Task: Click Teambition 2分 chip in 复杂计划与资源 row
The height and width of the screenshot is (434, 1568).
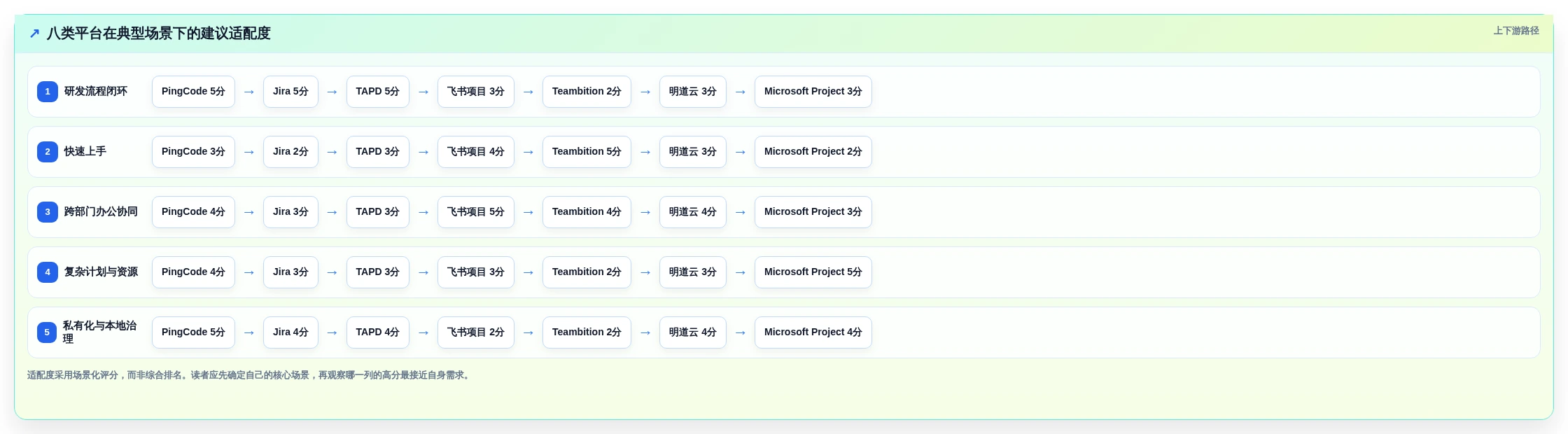Action: coord(587,272)
